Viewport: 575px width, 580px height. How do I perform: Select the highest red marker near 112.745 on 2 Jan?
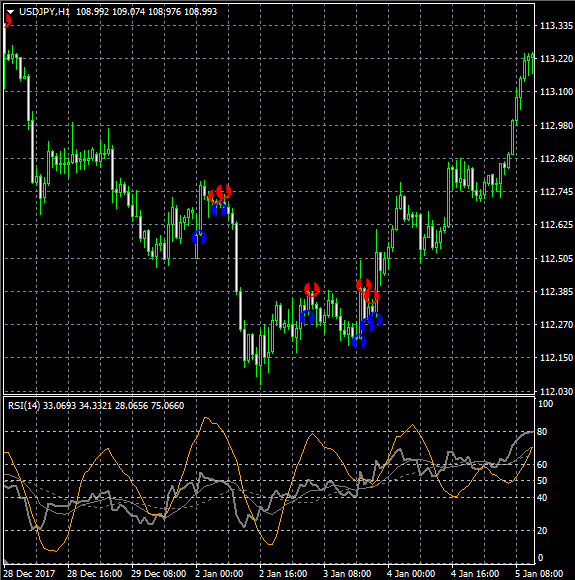[224, 191]
